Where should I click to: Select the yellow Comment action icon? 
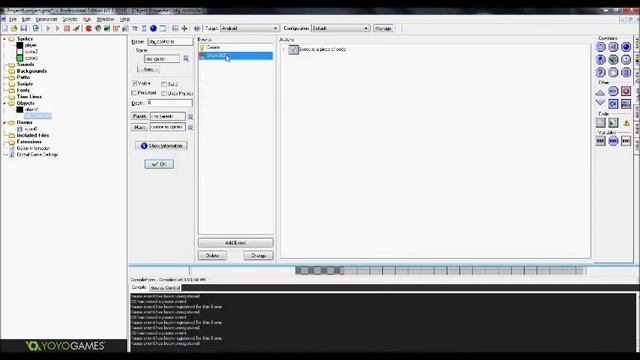[626, 122]
